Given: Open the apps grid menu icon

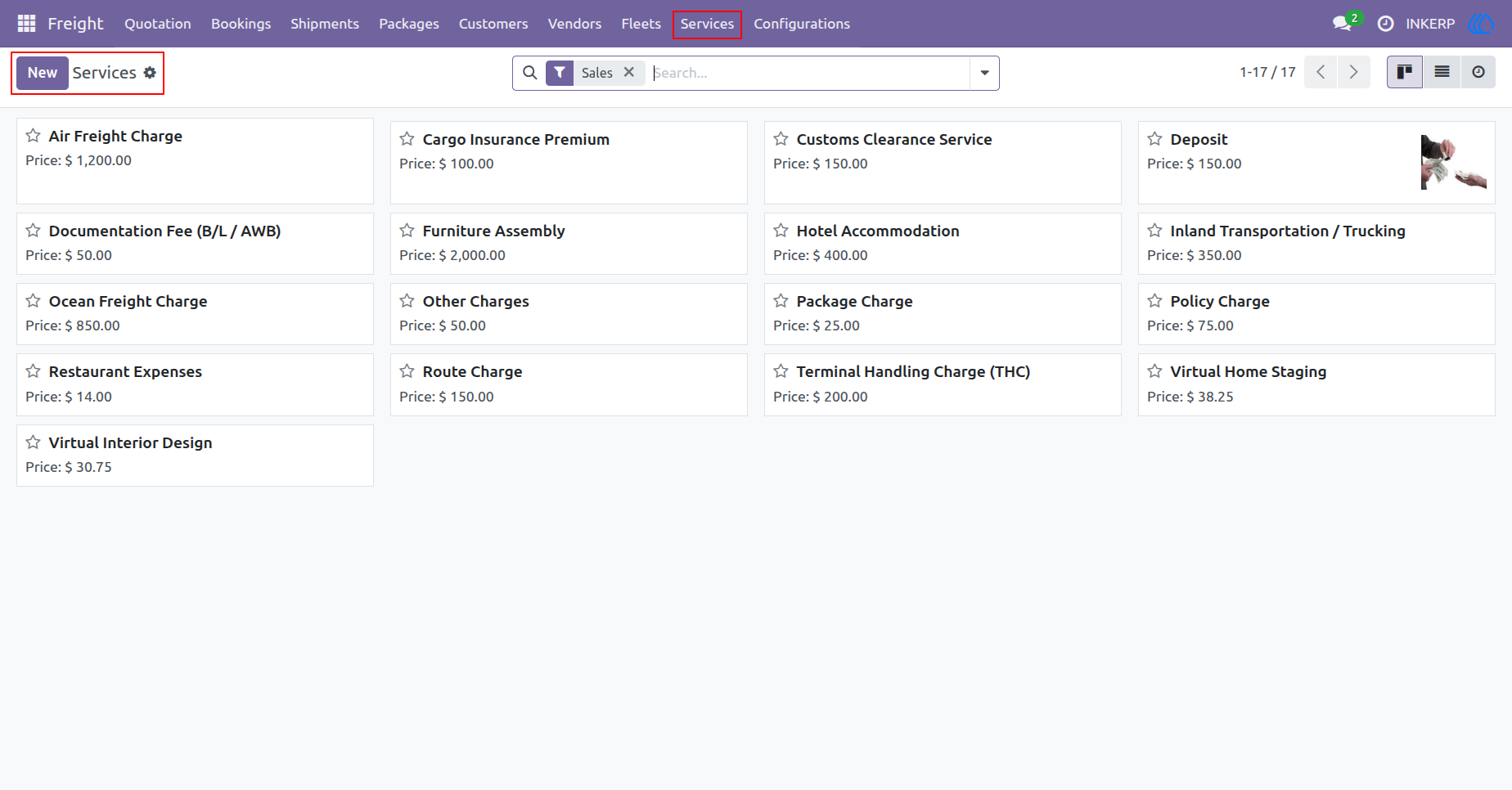Looking at the screenshot, I should coord(26,24).
